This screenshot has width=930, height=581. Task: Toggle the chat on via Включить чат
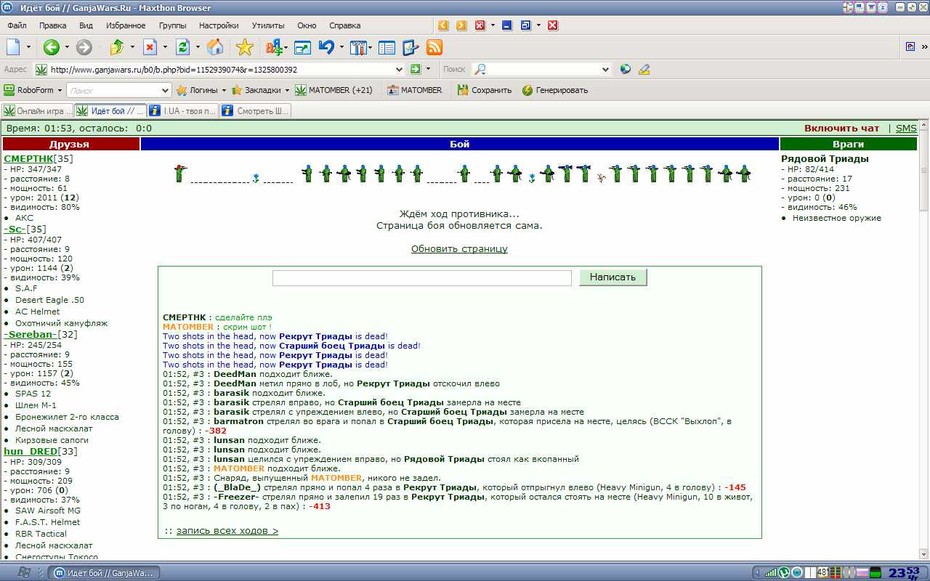842,128
